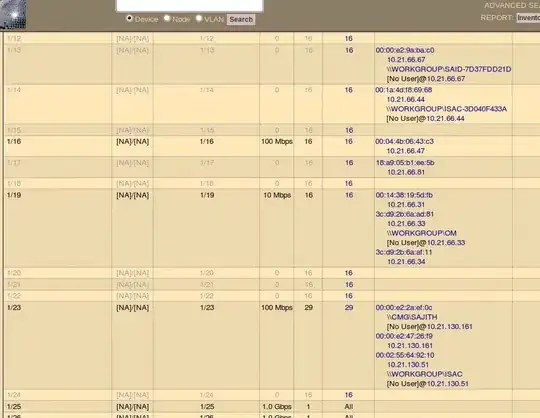Viewport: 540px width, 418px height.
Task: Open MAC address 18:a9:05:b1:ee:5b link
Action: coord(405,163)
